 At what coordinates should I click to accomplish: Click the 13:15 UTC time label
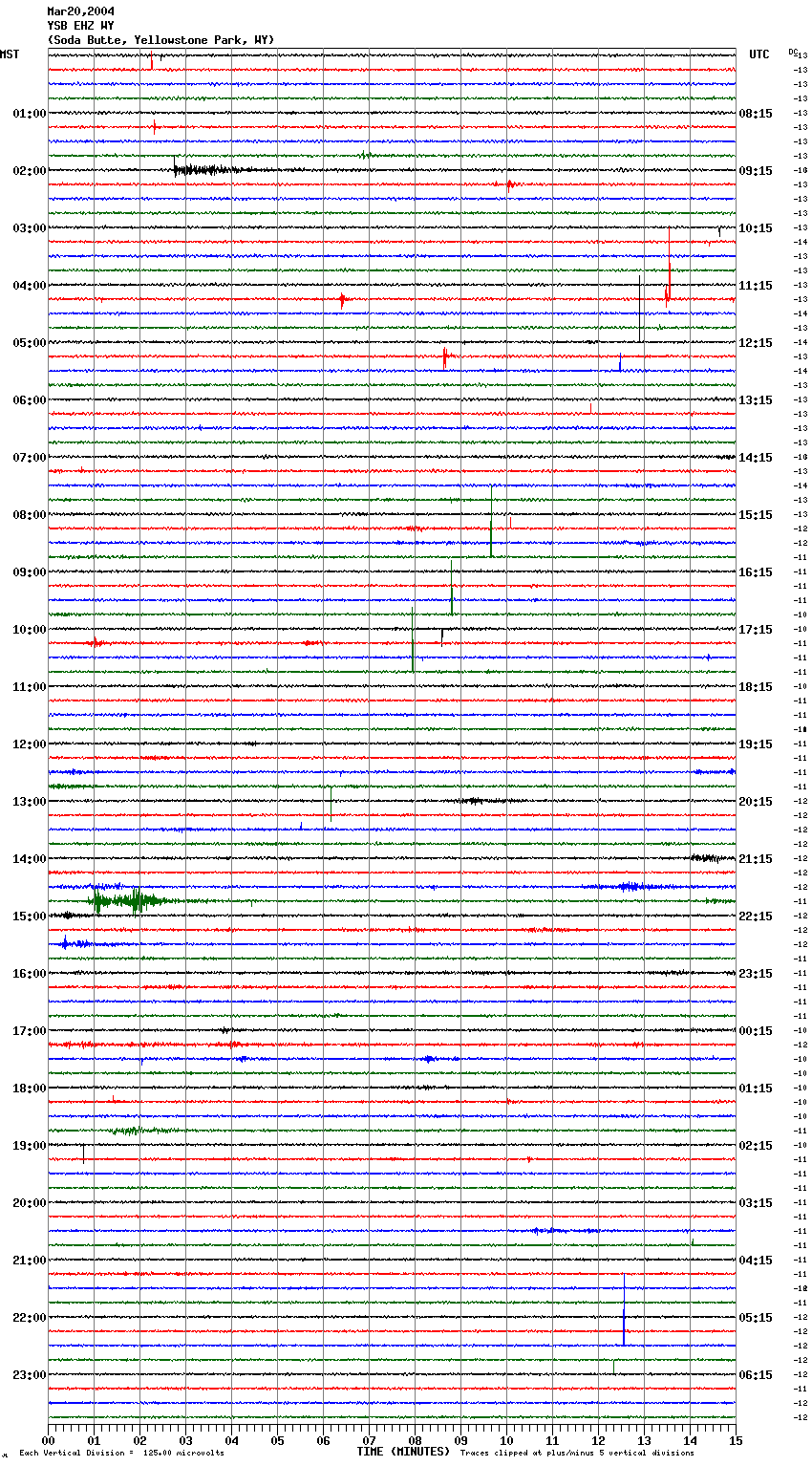click(x=756, y=400)
